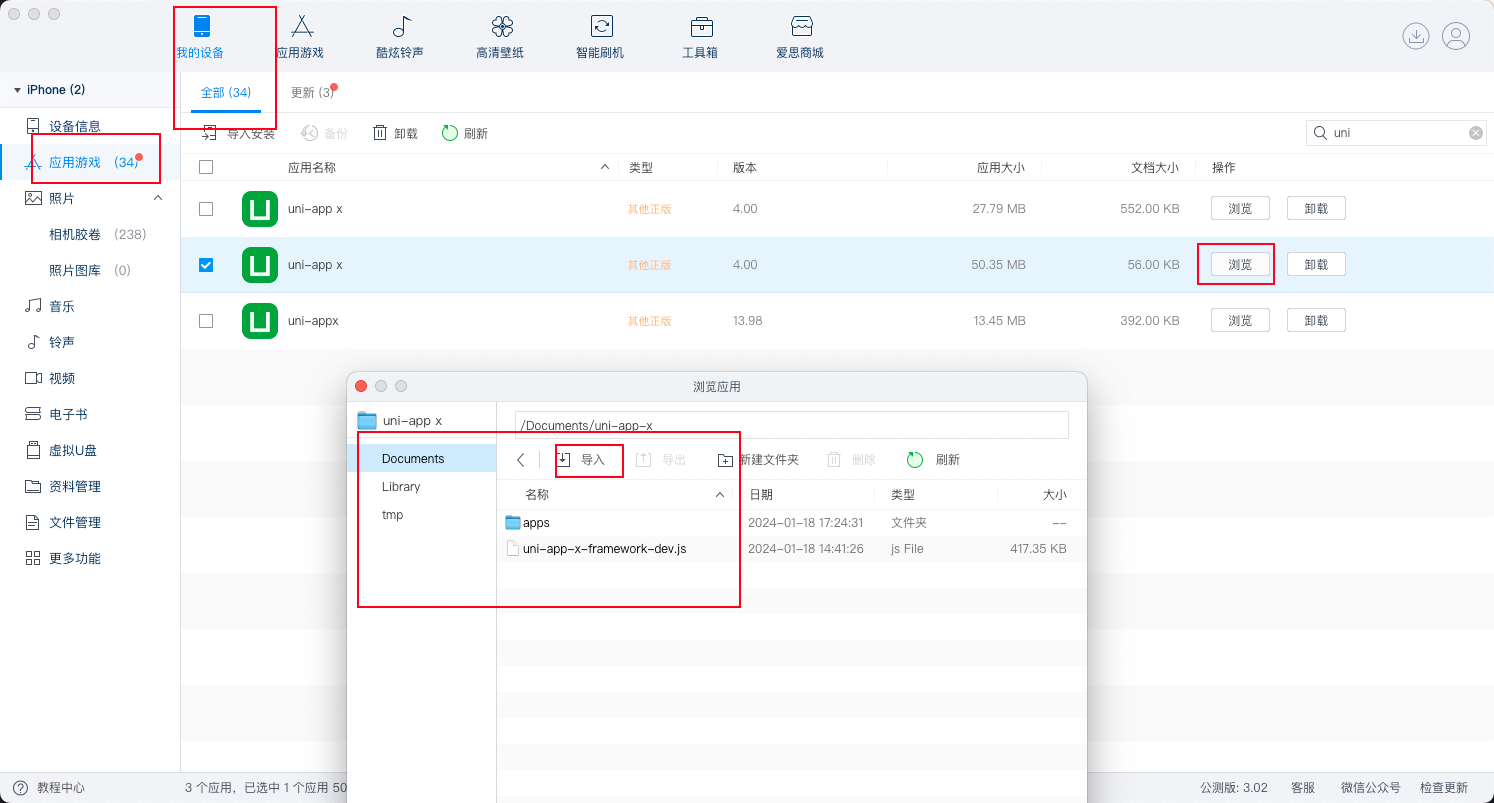Sort the apps by 应用名称 column arrow
Viewport: 1494px width, 803px height.
pos(604,168)
